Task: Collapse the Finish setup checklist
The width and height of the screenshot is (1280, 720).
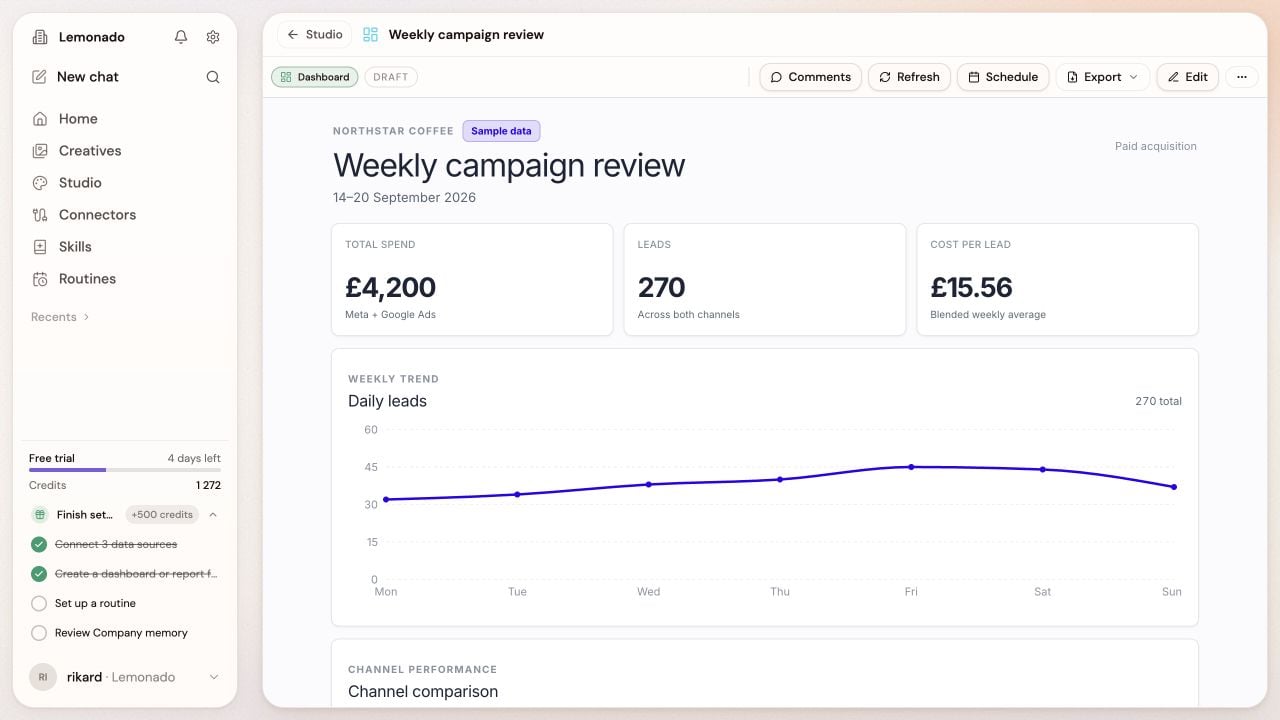Action: [x=213, y=515]
